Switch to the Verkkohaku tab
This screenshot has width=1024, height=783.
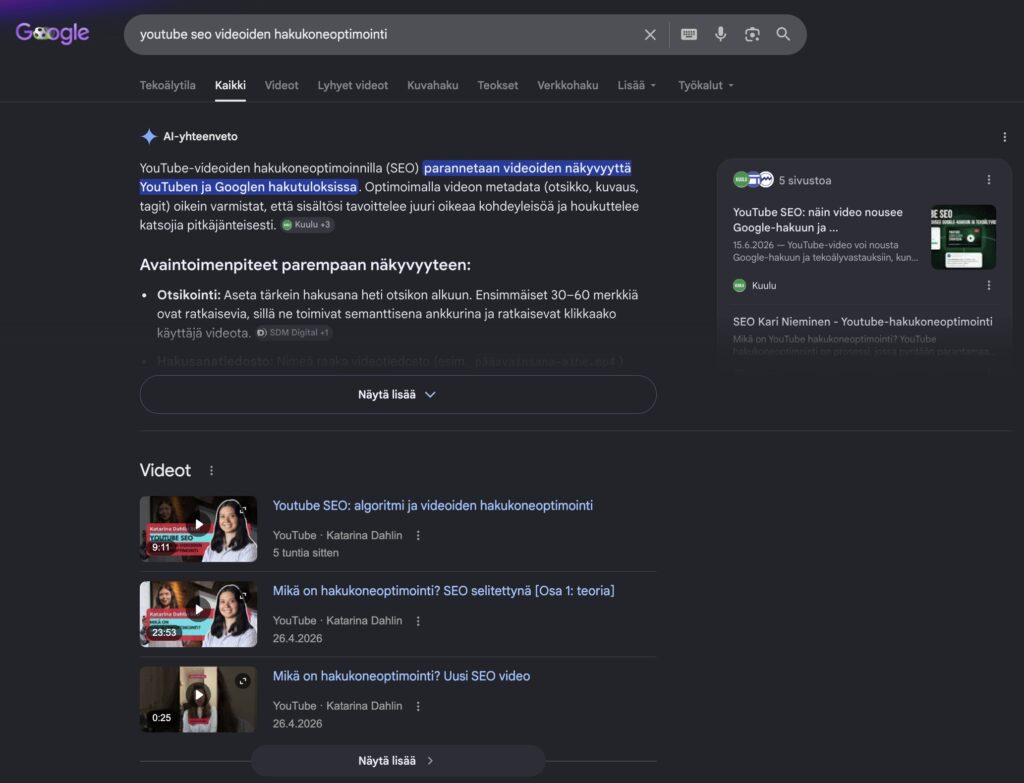568,86
